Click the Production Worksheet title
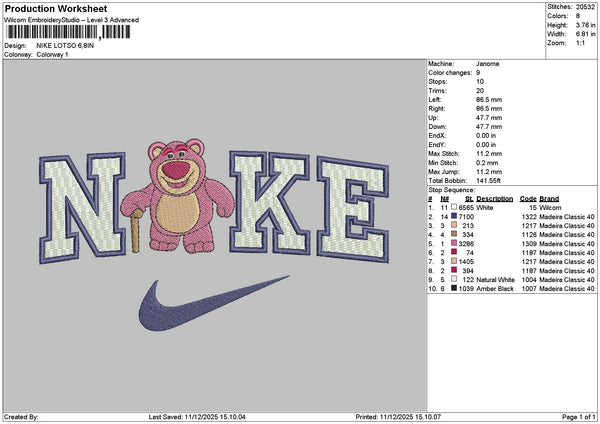The width and height of the screenshot is (600, 424). coord(56,8)
